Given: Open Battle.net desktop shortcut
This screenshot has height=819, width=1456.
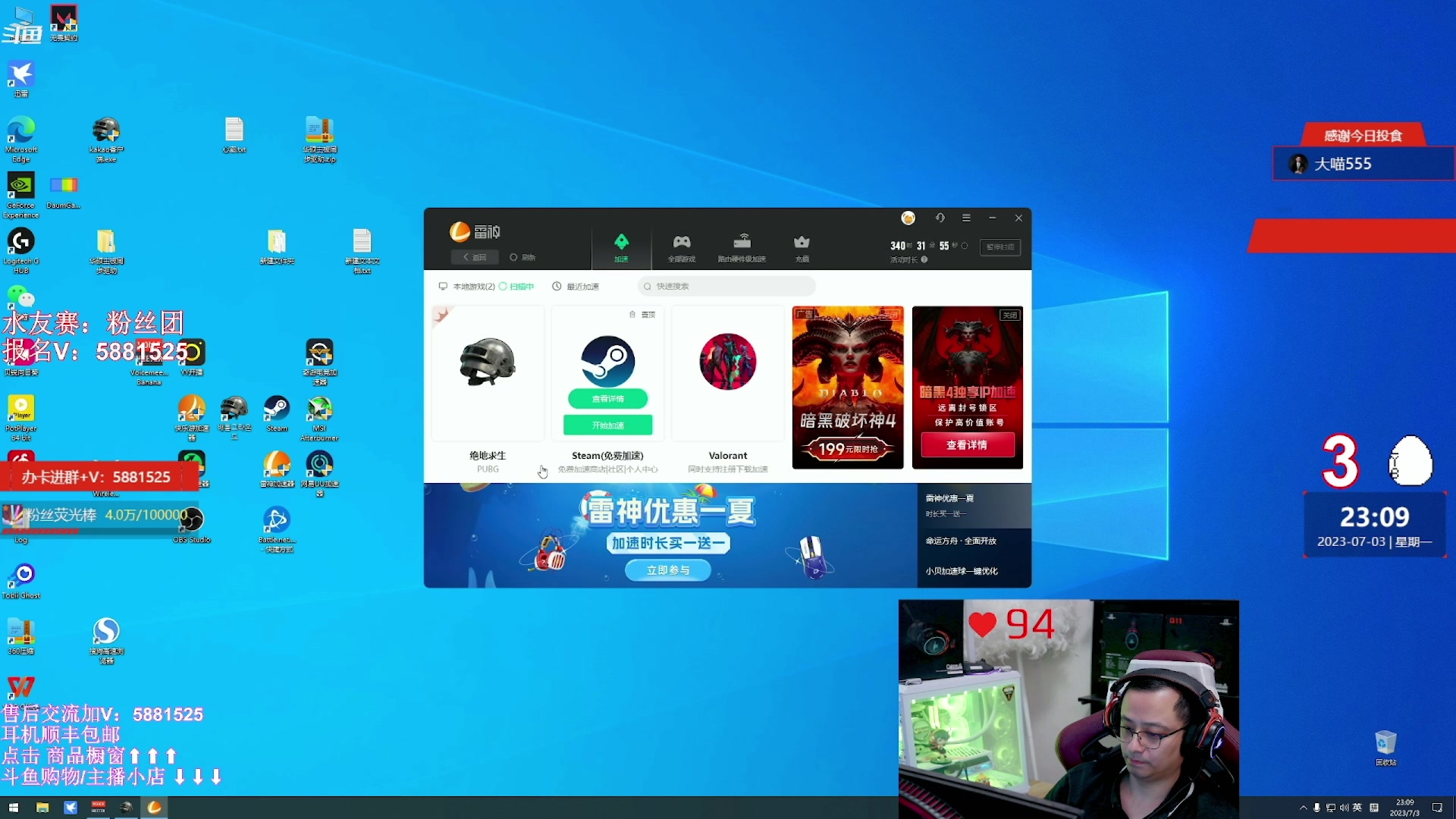Looking at the screenshot, I should coord(277,529).
